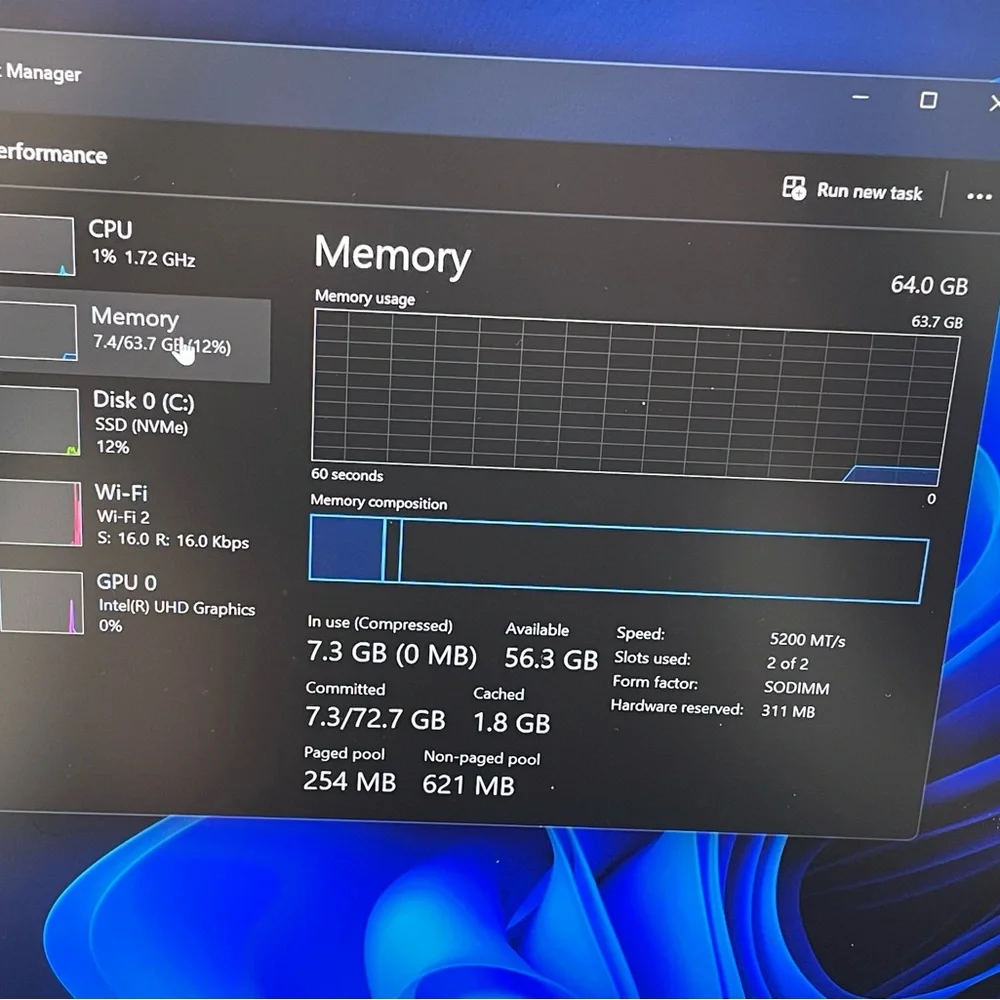Image resolution: width=1000 pixels, height=1000 pixels.
Task: Click the Non-paged pool label
Action: click(x=482, y=758)
